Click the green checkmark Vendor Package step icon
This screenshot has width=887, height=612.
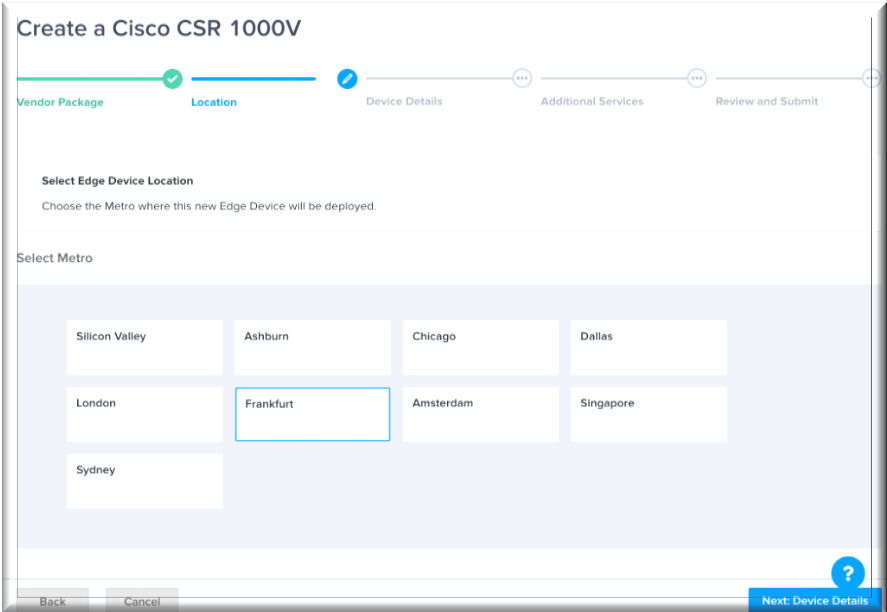coord(172,78)
